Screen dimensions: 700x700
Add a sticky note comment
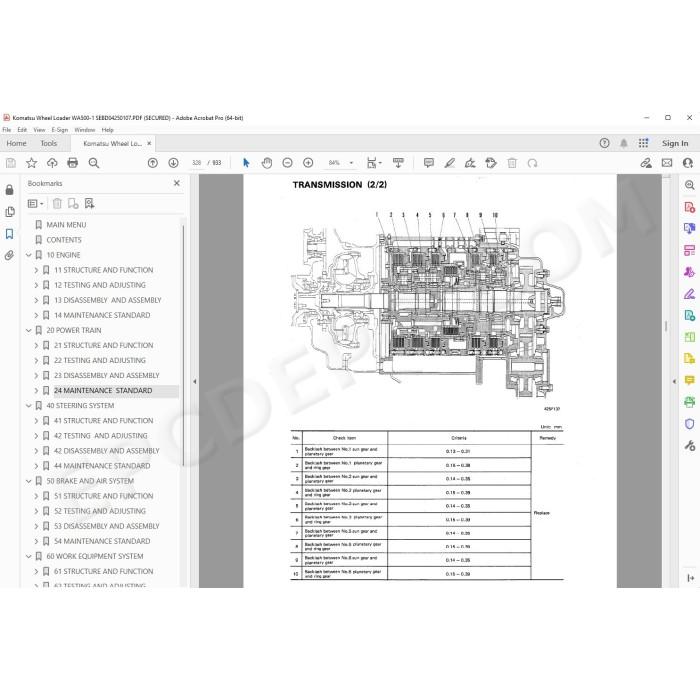coord(429,163)
